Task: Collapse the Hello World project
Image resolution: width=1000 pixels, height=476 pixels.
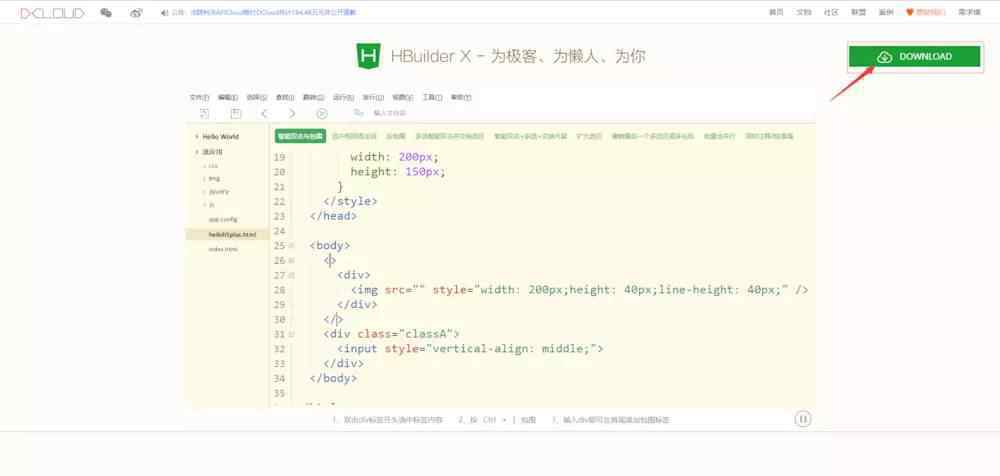Action: click(x=196, y=137)
